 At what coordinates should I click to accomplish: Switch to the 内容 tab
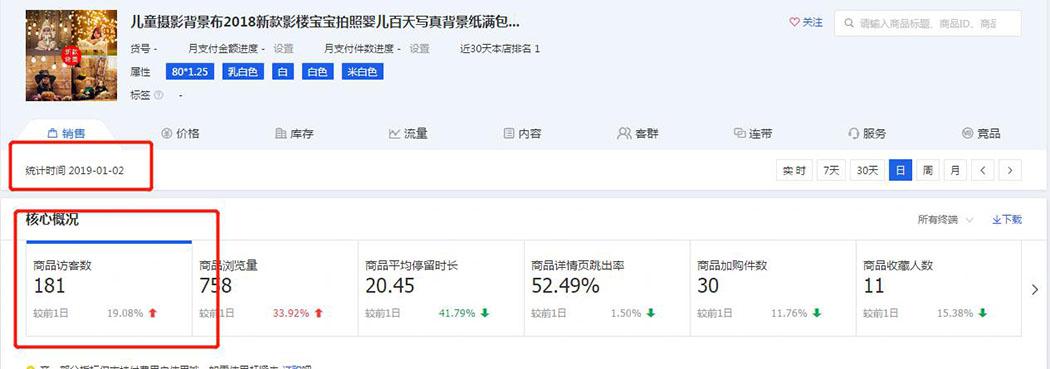click(x=522, y=133)
